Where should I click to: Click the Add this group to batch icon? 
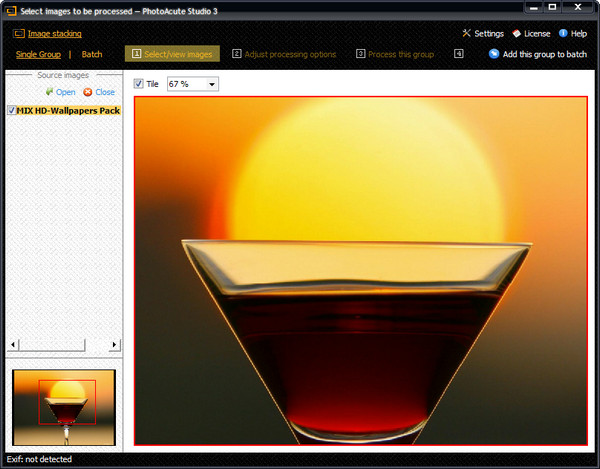pos(494,54)
